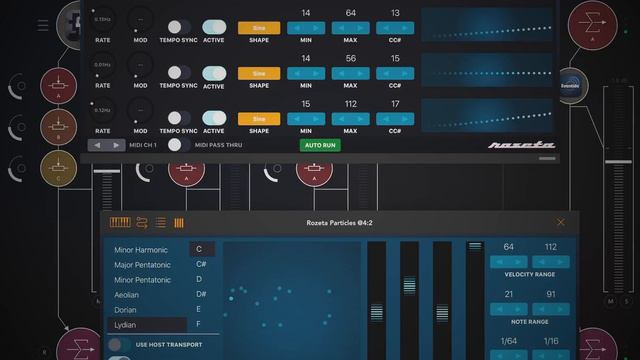Toggle Tempo Sync in the CC# 13 row

(x=179, y=27)
